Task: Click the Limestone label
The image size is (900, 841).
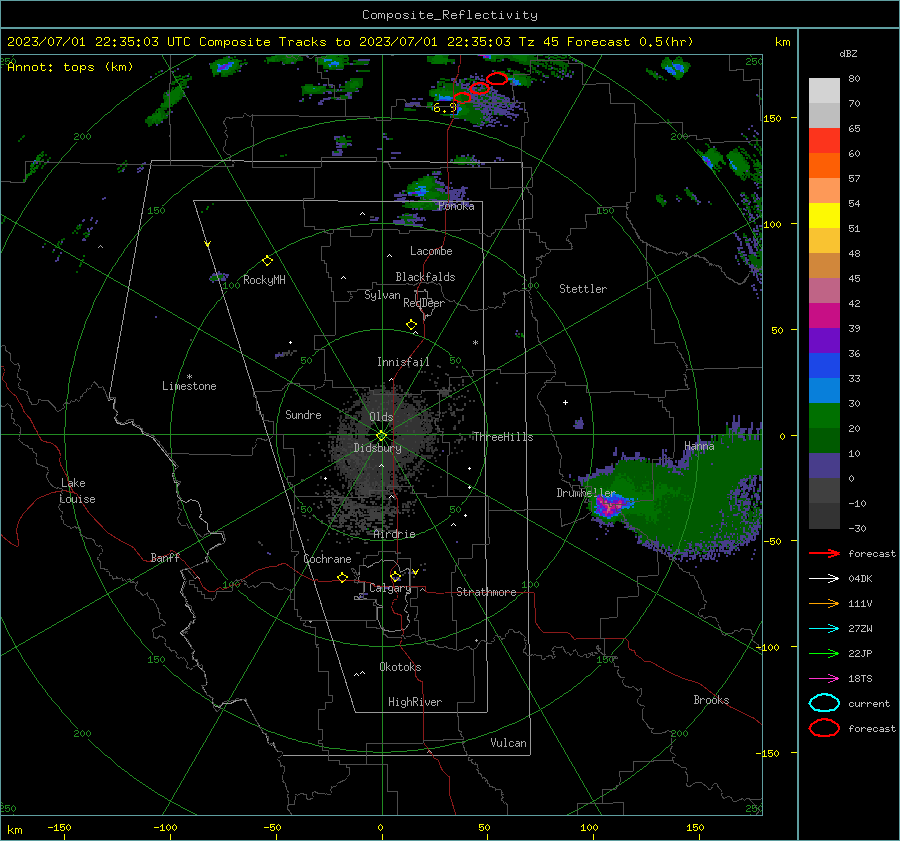Action: point(189,386)
